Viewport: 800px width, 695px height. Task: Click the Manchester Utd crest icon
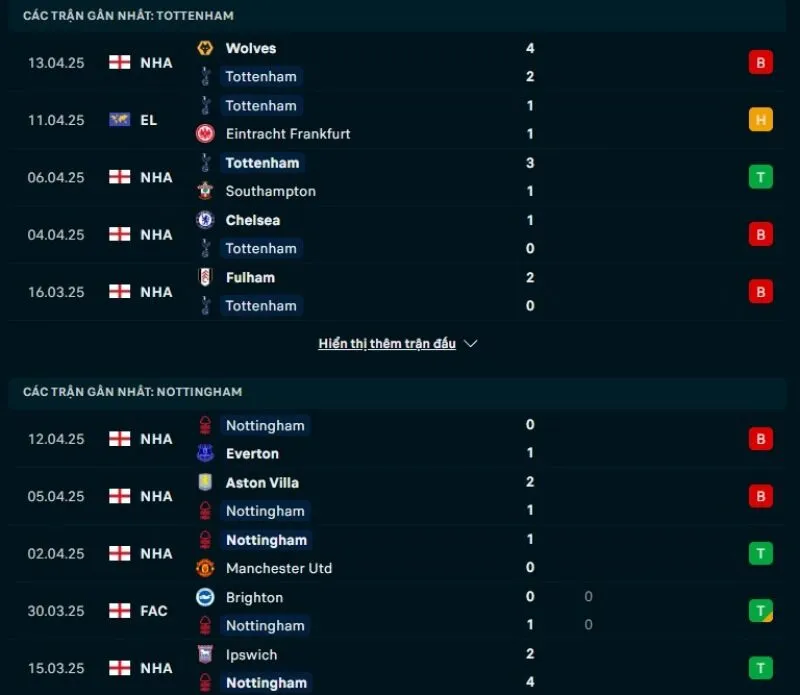pyautogui.click(x=206, y=568)
